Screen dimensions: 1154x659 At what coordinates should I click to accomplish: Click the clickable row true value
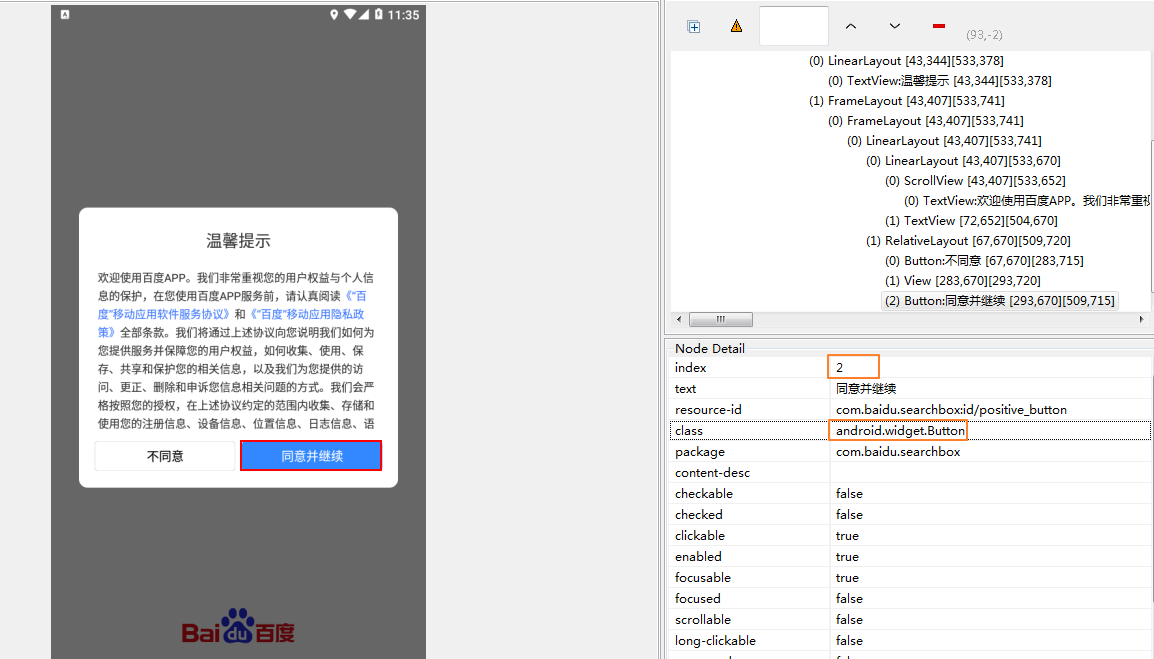pyautogui.click(x=847, y=536)
